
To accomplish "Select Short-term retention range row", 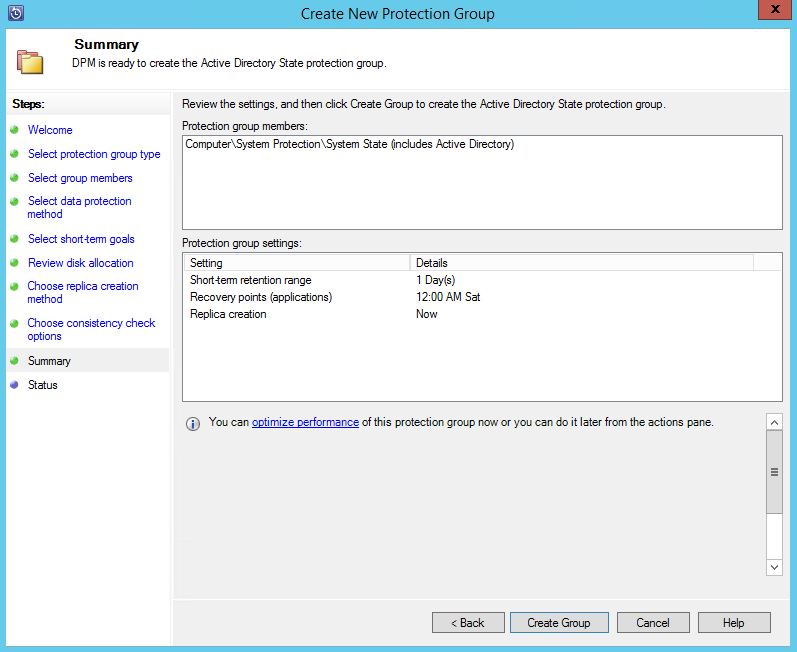I will coord(482,280).
